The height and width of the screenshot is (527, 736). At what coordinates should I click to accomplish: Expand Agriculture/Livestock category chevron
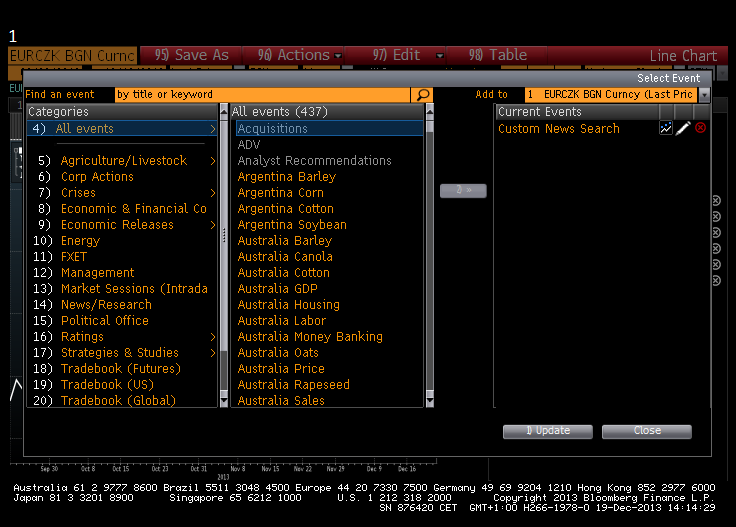213,161
